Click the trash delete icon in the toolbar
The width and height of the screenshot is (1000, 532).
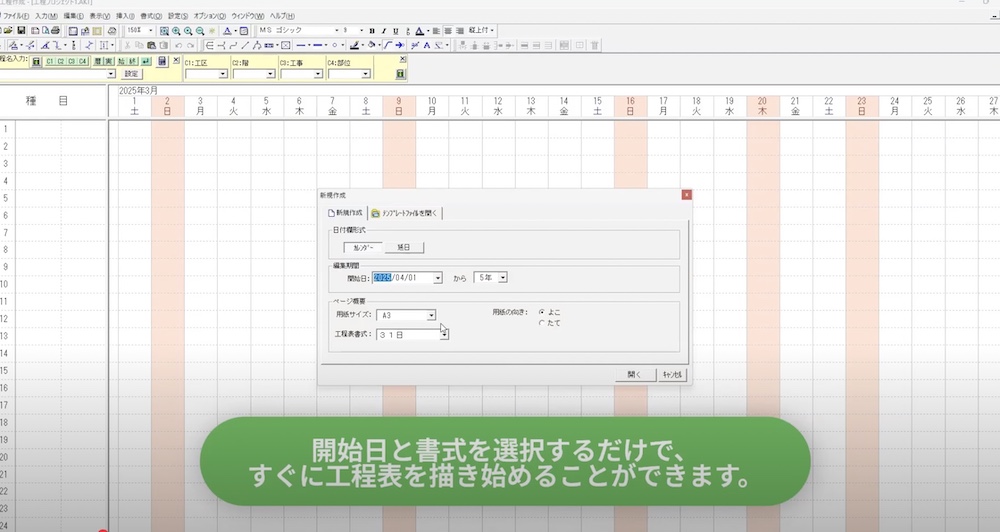tap(594, 45)
